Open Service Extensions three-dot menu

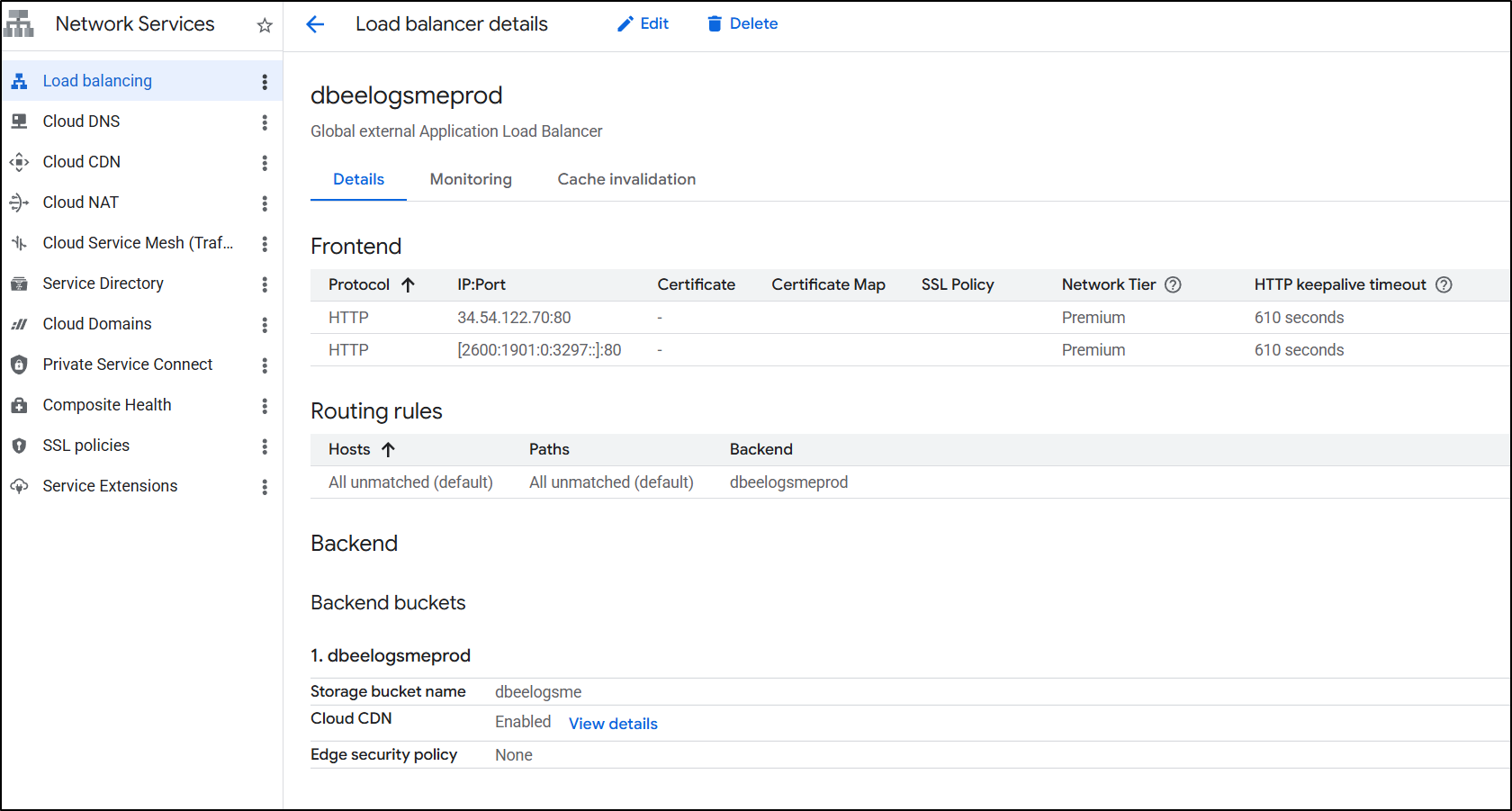pos(265,487)
